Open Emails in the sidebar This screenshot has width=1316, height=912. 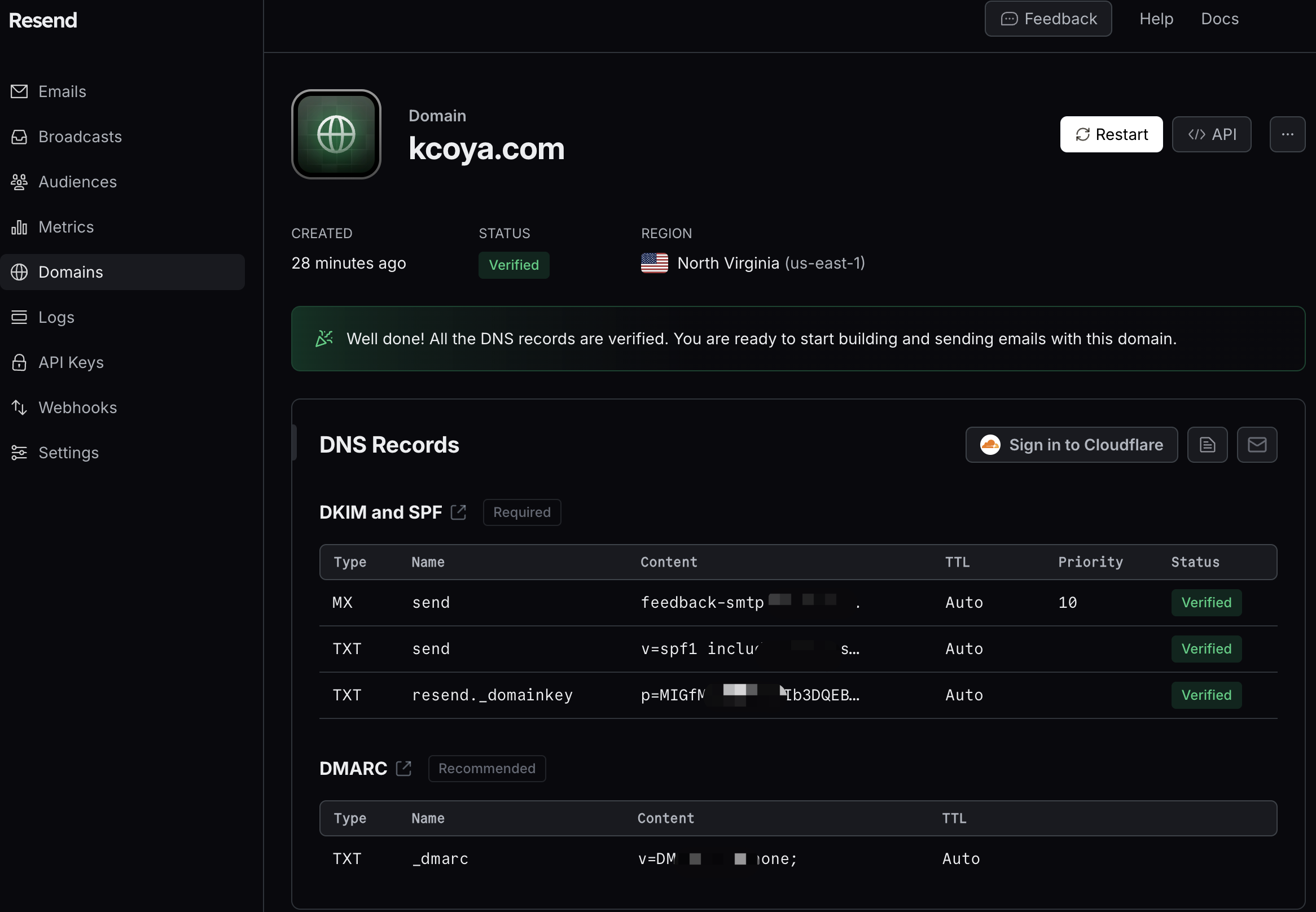pos(62,91)
